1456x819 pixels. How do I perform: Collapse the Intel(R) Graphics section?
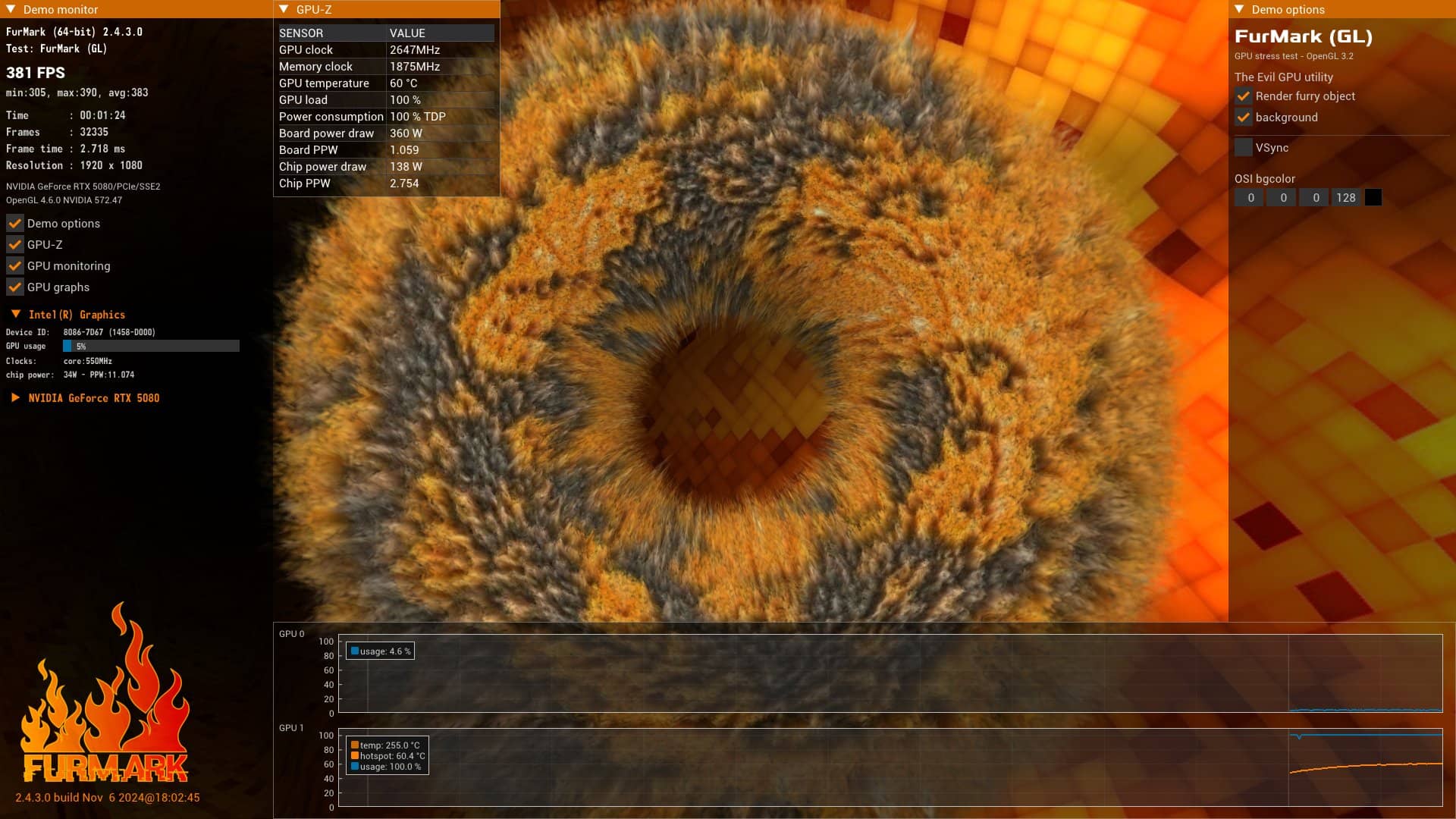click(15, 314)
